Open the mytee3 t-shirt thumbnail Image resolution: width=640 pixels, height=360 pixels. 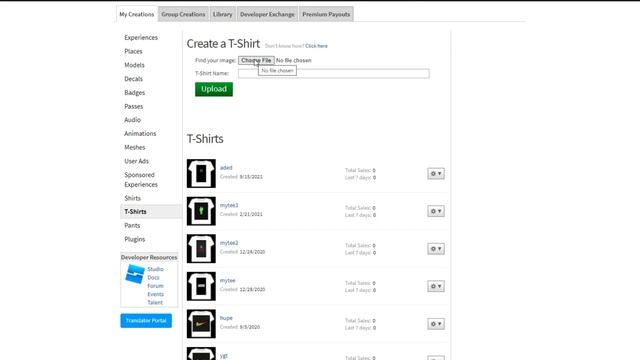[x=201, y=211]
